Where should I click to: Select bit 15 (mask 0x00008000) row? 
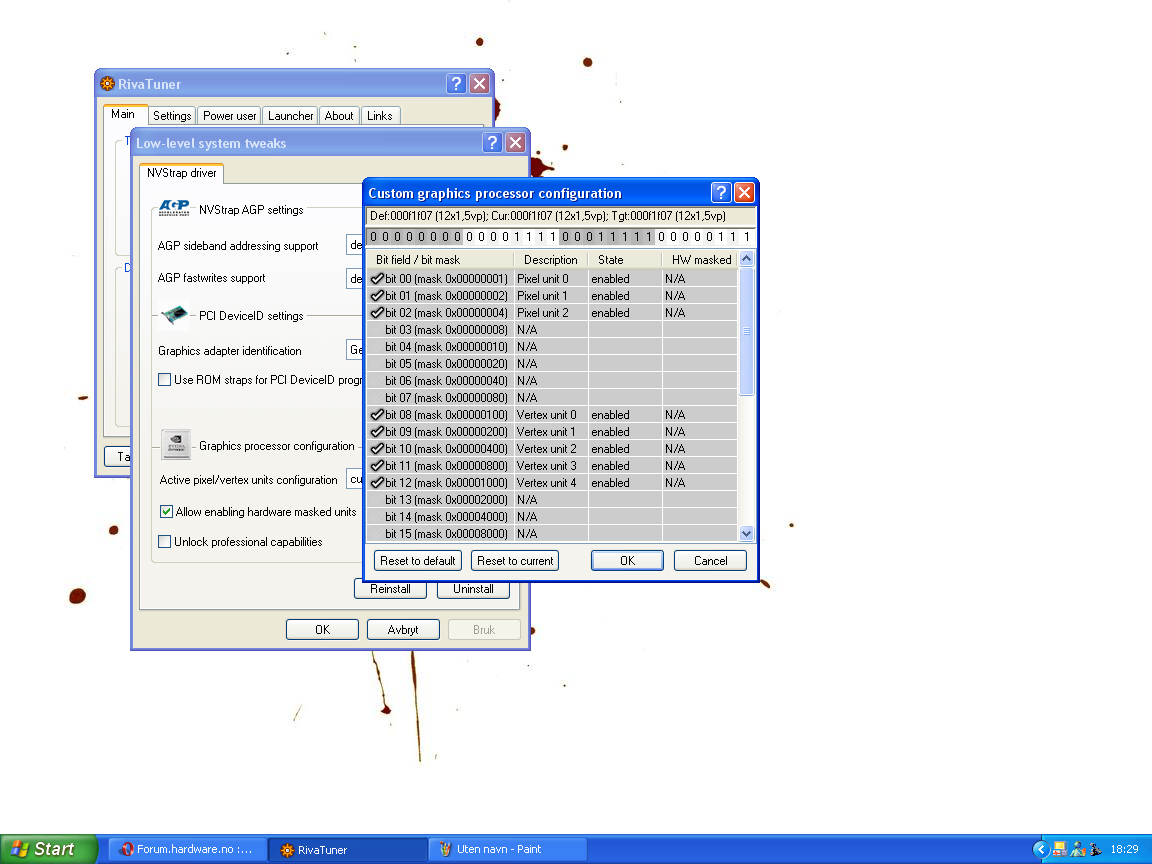(552, 533)
